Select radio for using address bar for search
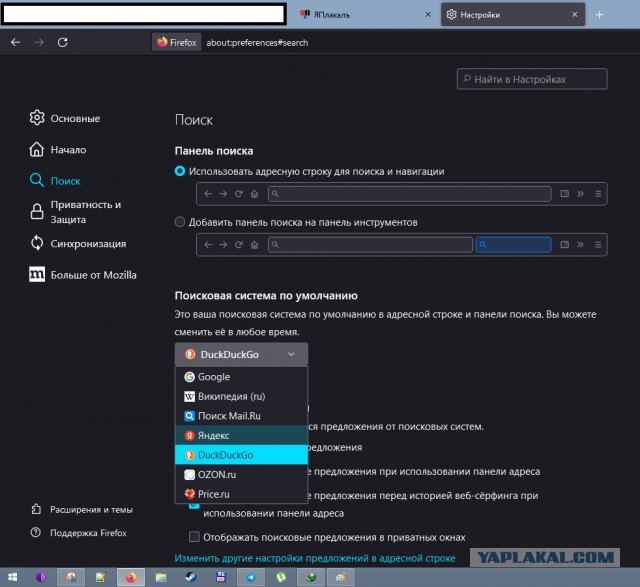This screenshot has width=640, height=587. coord(180,171)
